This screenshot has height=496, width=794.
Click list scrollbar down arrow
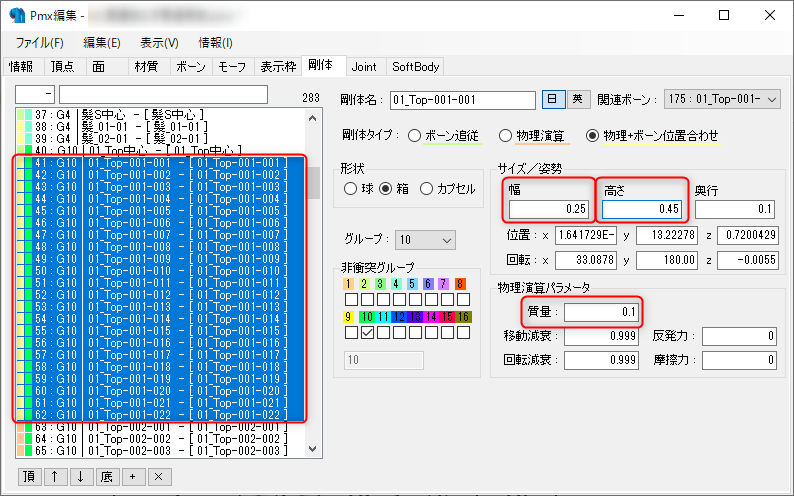point(312,448)
